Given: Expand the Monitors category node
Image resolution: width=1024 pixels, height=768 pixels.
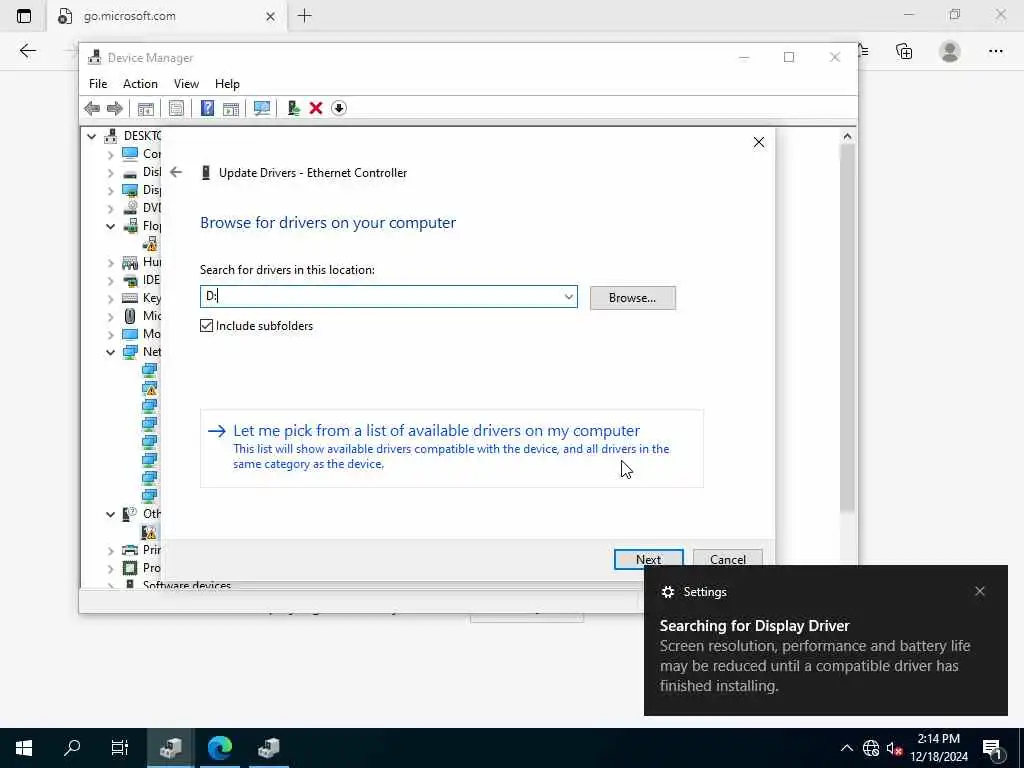Looking at the screenshot, I should tap(110, 334).
